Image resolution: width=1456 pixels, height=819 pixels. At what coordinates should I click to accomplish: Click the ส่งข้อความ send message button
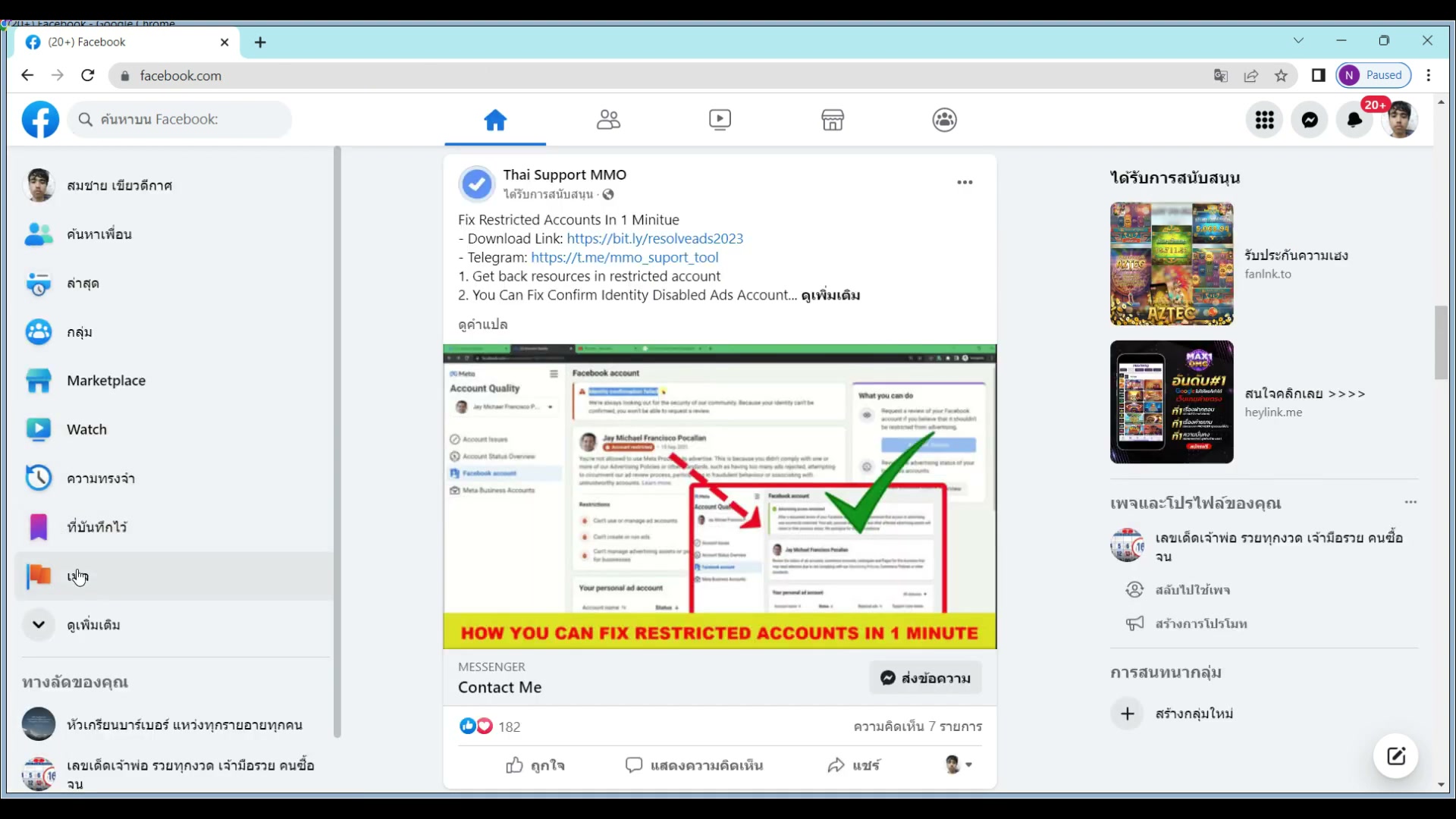click(x=925, y=678)
